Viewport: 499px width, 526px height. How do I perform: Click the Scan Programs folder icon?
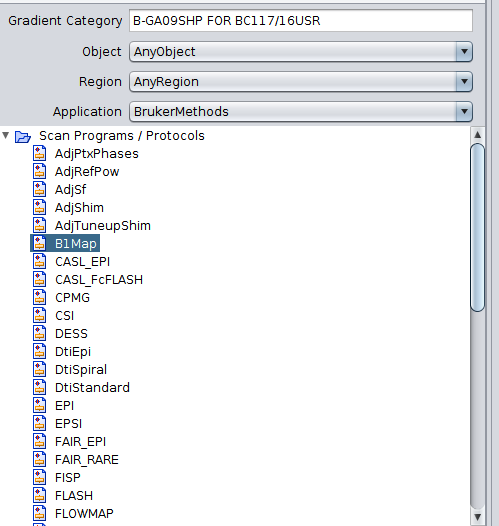23,137
